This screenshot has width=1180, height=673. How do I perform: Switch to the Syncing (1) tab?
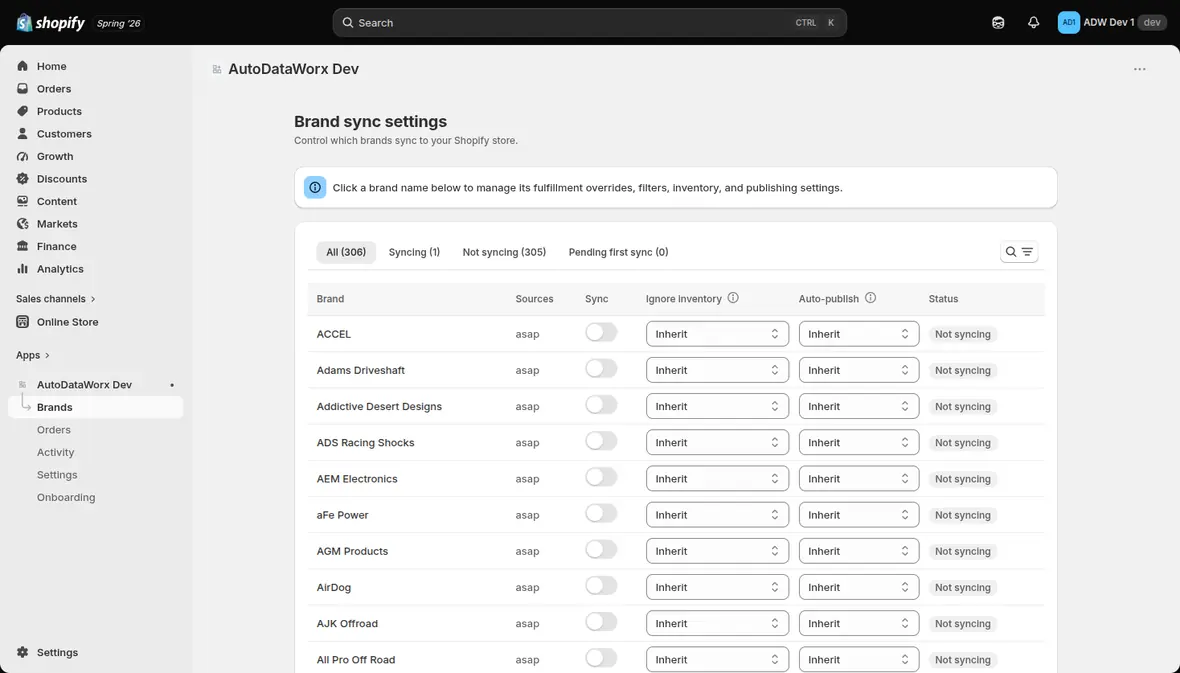click(x=414, y=252)
